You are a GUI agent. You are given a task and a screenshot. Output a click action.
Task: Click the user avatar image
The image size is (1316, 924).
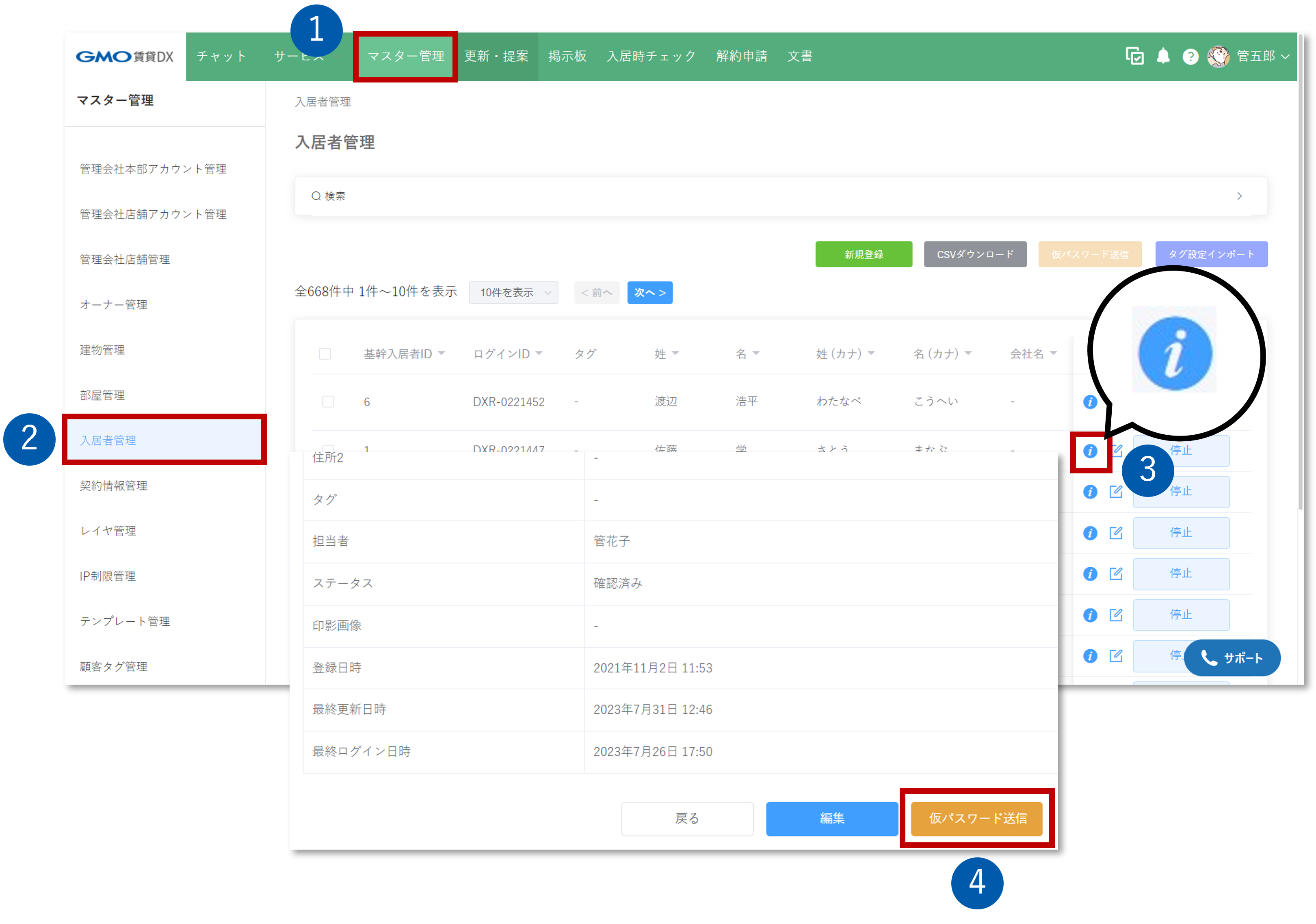(x=1218, y=56)
